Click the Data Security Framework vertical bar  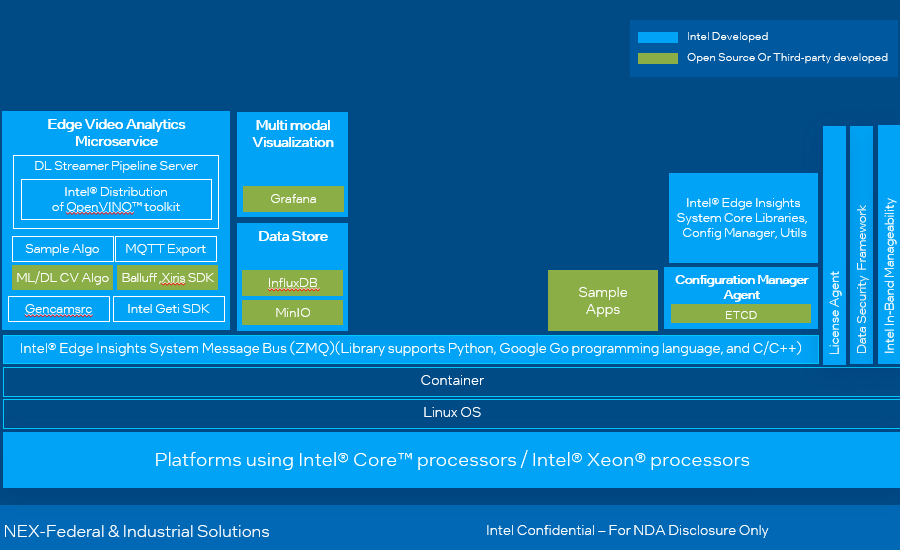[861, 245]
